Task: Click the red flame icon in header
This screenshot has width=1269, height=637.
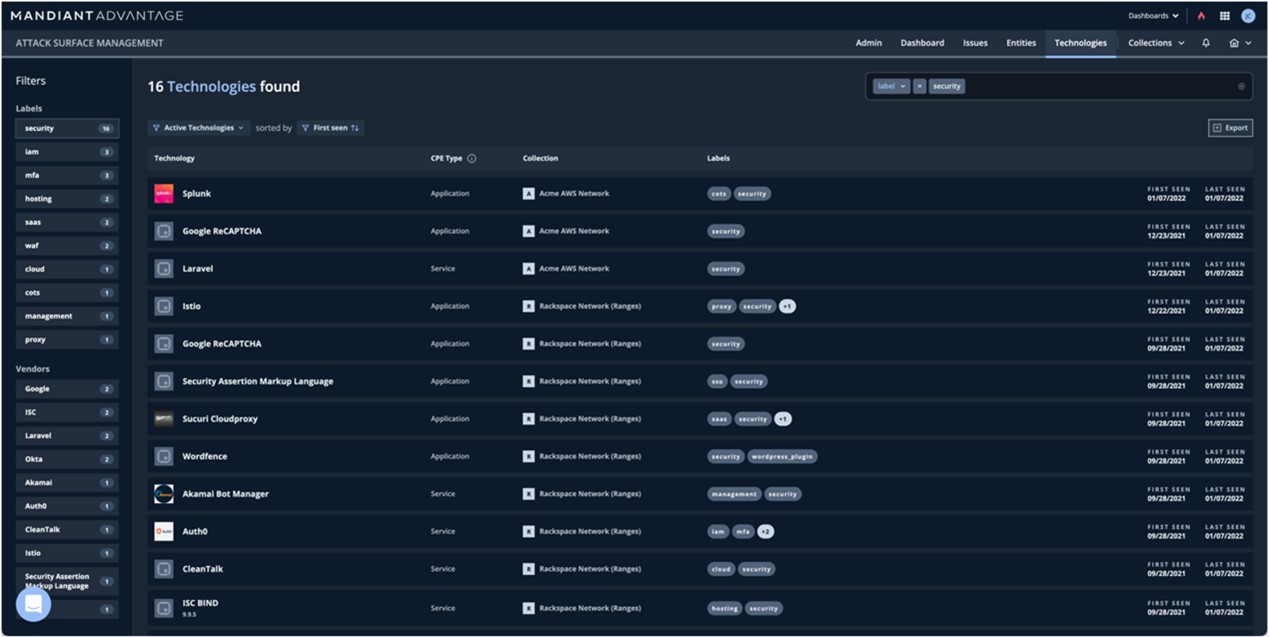Action: [x=1201, y=16]
